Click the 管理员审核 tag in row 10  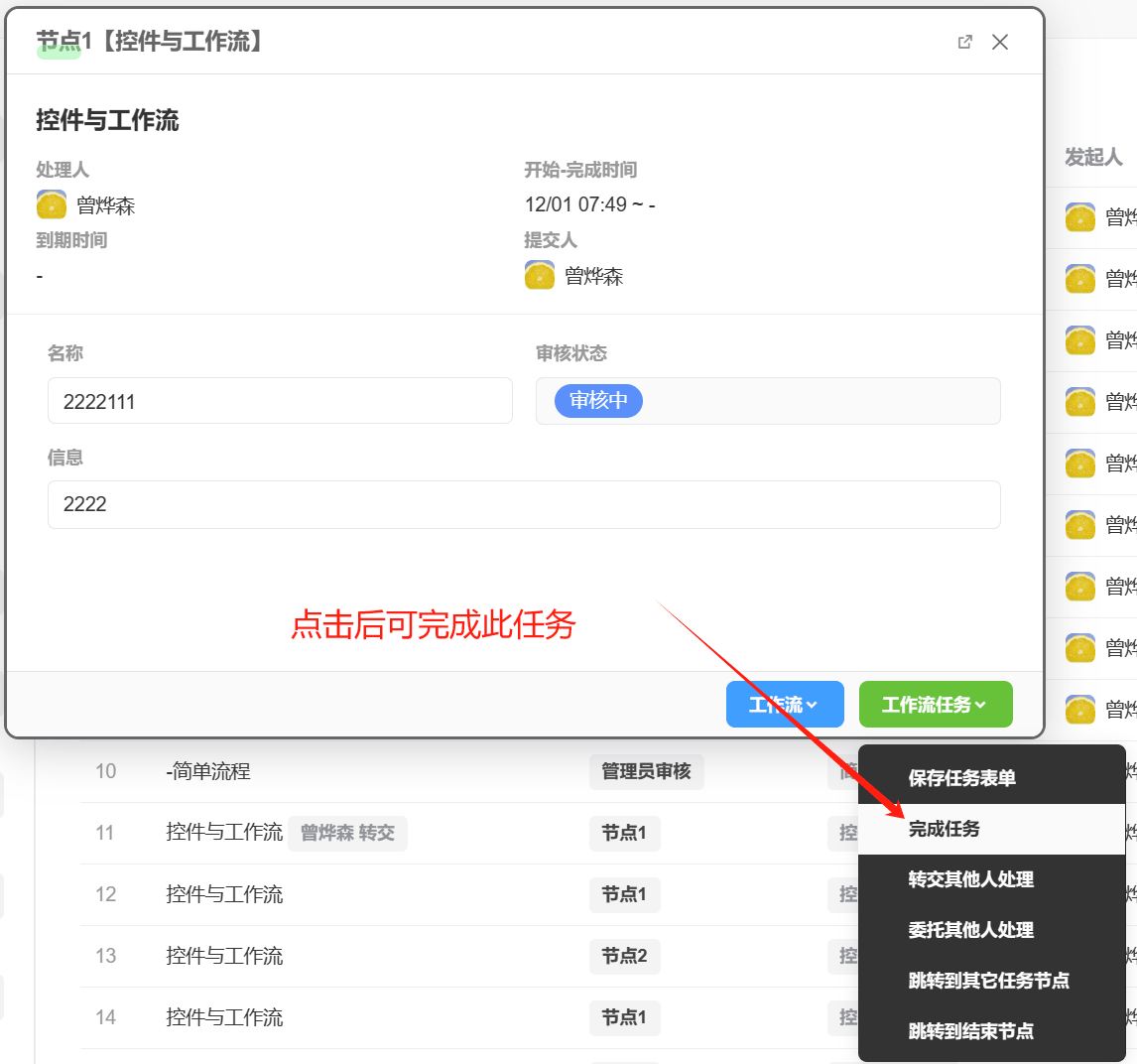click(646, 771)
